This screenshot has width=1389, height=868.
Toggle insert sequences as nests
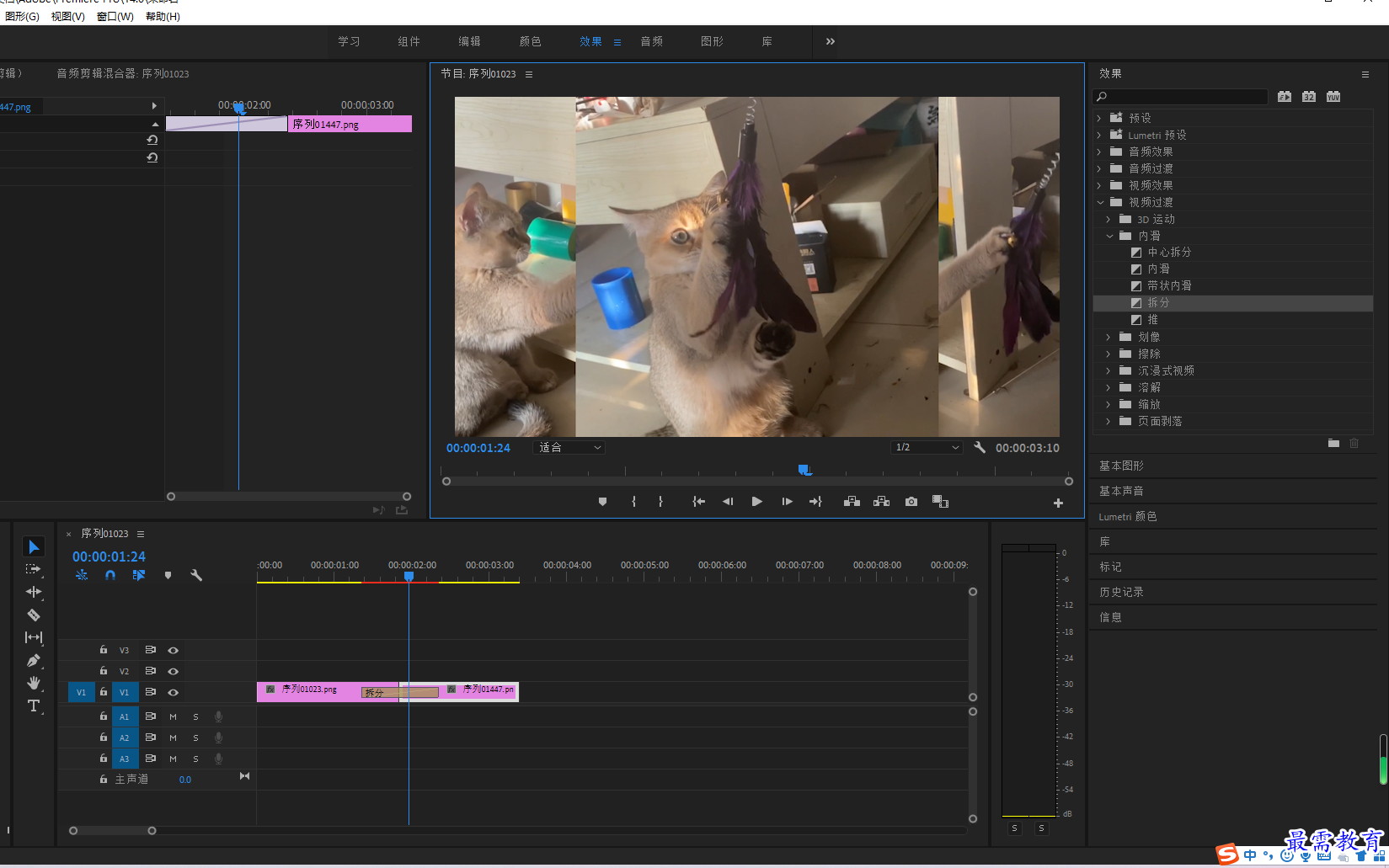[x=82, y=575]
